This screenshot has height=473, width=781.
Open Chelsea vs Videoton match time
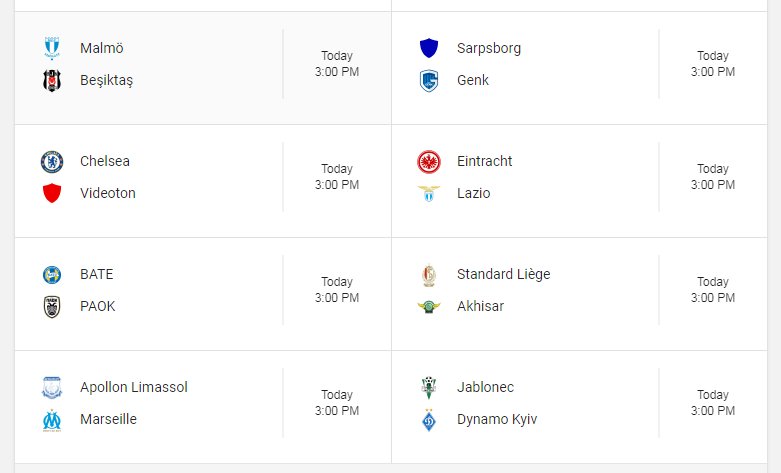coord(337,177)
